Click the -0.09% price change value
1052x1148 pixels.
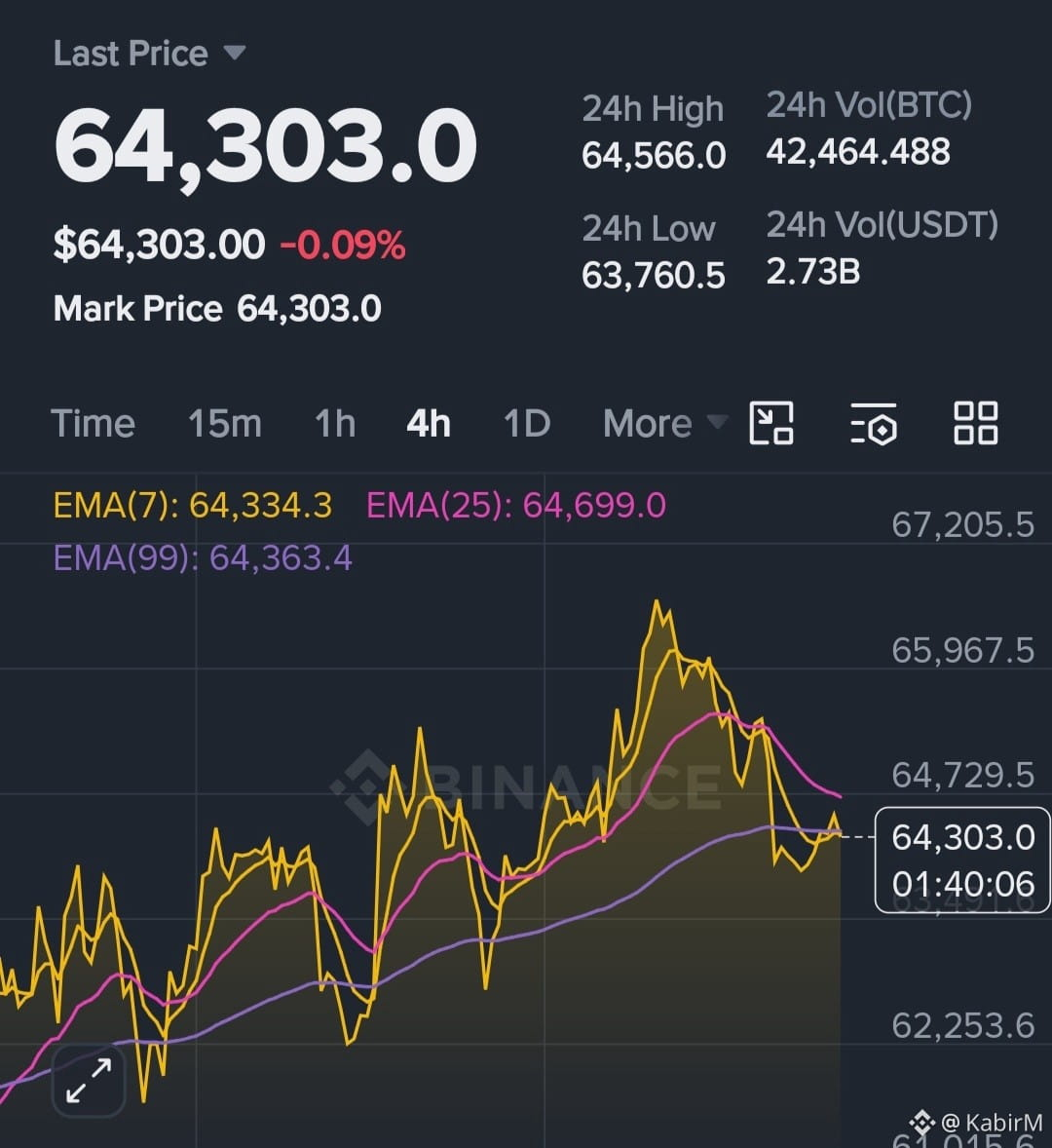pyautogui.click(x=342, y=245)
